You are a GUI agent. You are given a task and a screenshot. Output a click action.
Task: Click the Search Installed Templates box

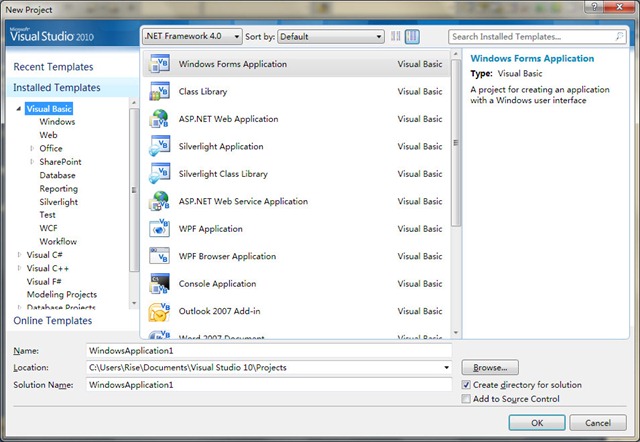tap(537, 36)
